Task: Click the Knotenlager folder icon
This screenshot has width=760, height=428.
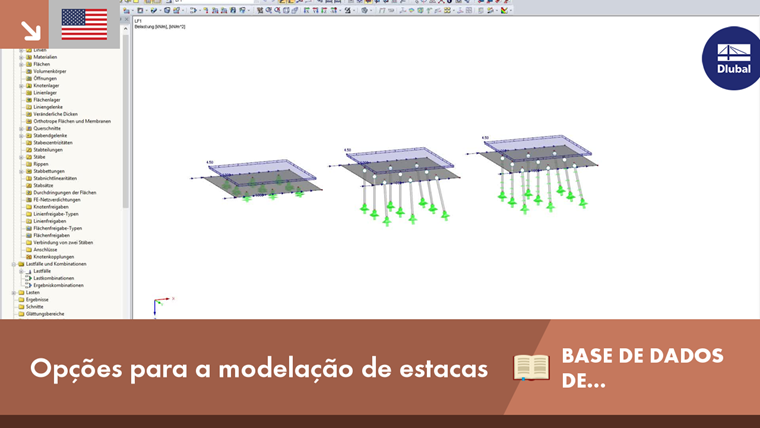Action: pos(29,85)
